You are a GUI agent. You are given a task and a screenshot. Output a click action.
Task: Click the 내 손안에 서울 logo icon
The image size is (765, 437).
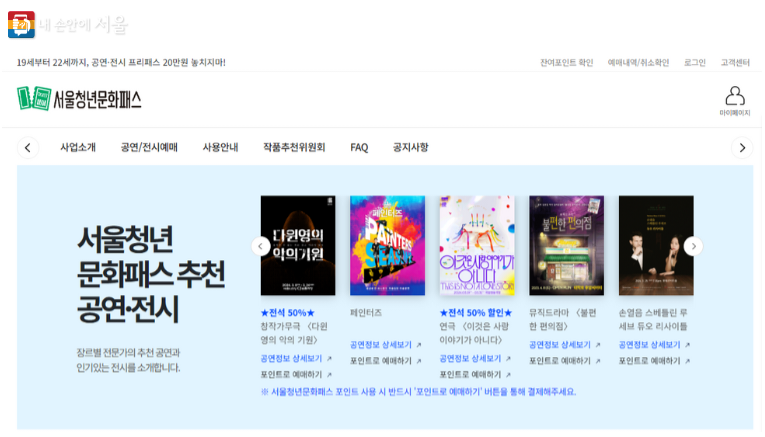(21, 24)
